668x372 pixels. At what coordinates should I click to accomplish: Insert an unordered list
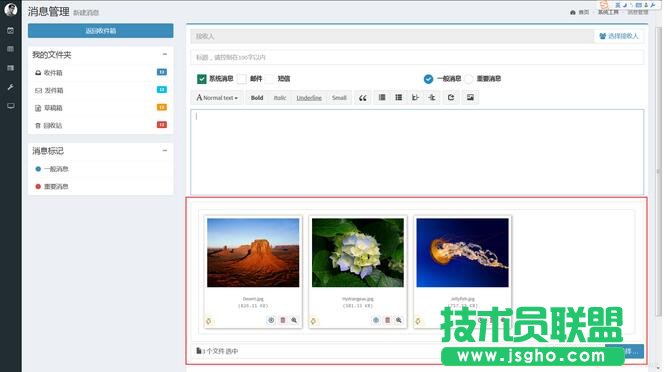(382, 98)
